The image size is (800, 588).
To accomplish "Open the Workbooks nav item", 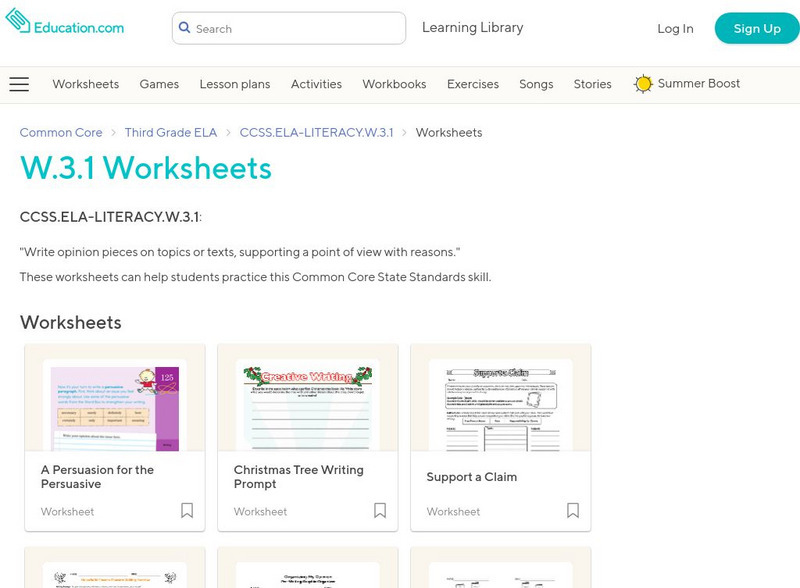I will tap(394, 84).
